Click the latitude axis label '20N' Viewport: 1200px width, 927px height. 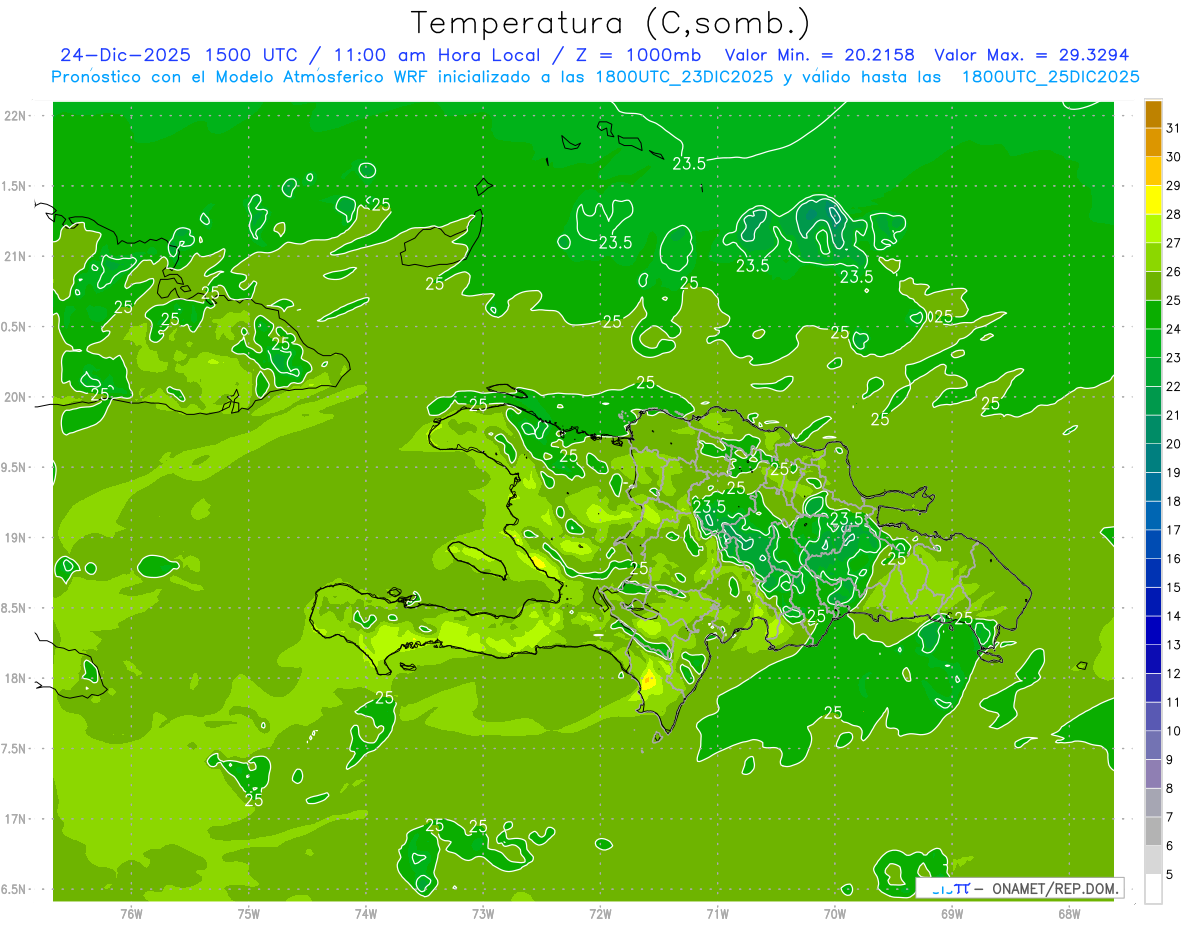16,397
